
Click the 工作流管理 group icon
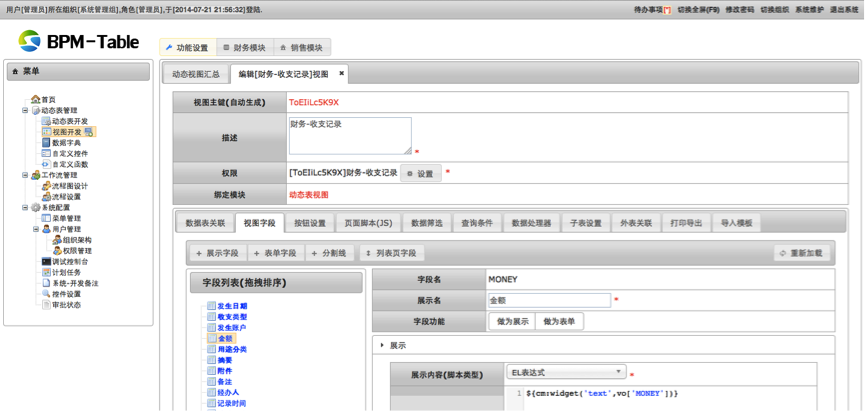tap(36, 175)
